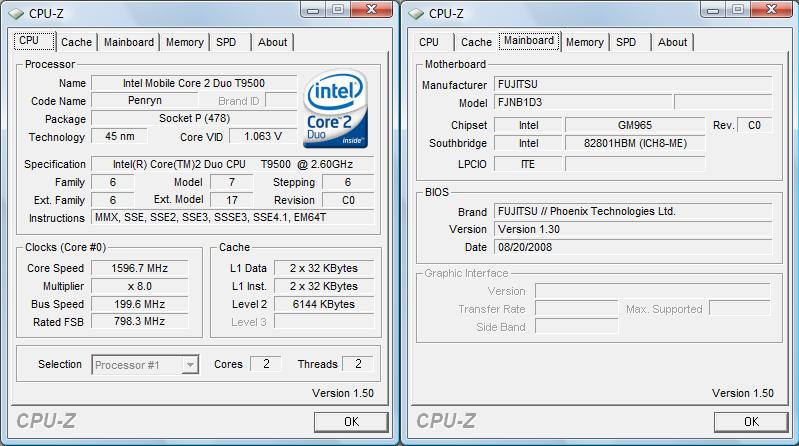The width and height of the screenshot is (799, 446).
Task: Open the Memory tab in right window
Action: [x=584, y=42]
